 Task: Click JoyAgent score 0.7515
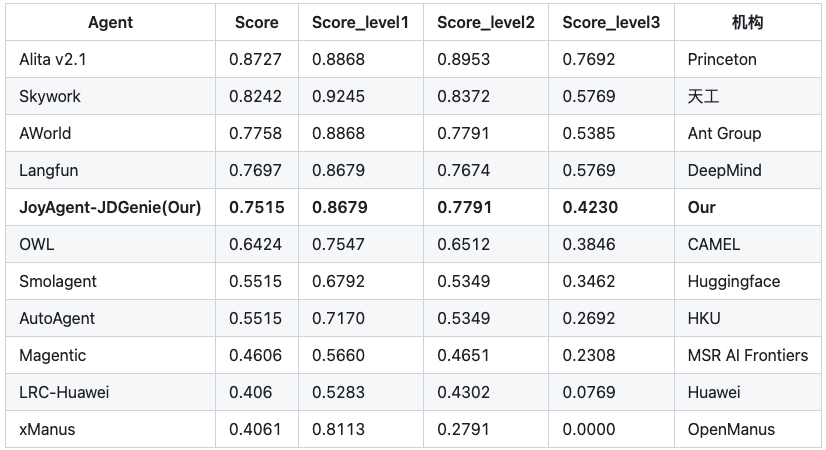pyautogui.click(x=257, y=207)
